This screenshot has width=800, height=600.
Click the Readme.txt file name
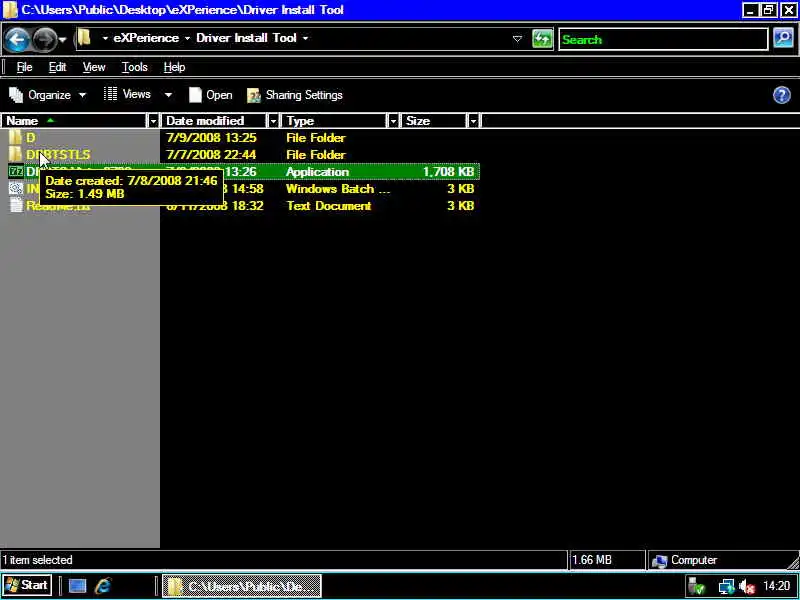(58, 206)
